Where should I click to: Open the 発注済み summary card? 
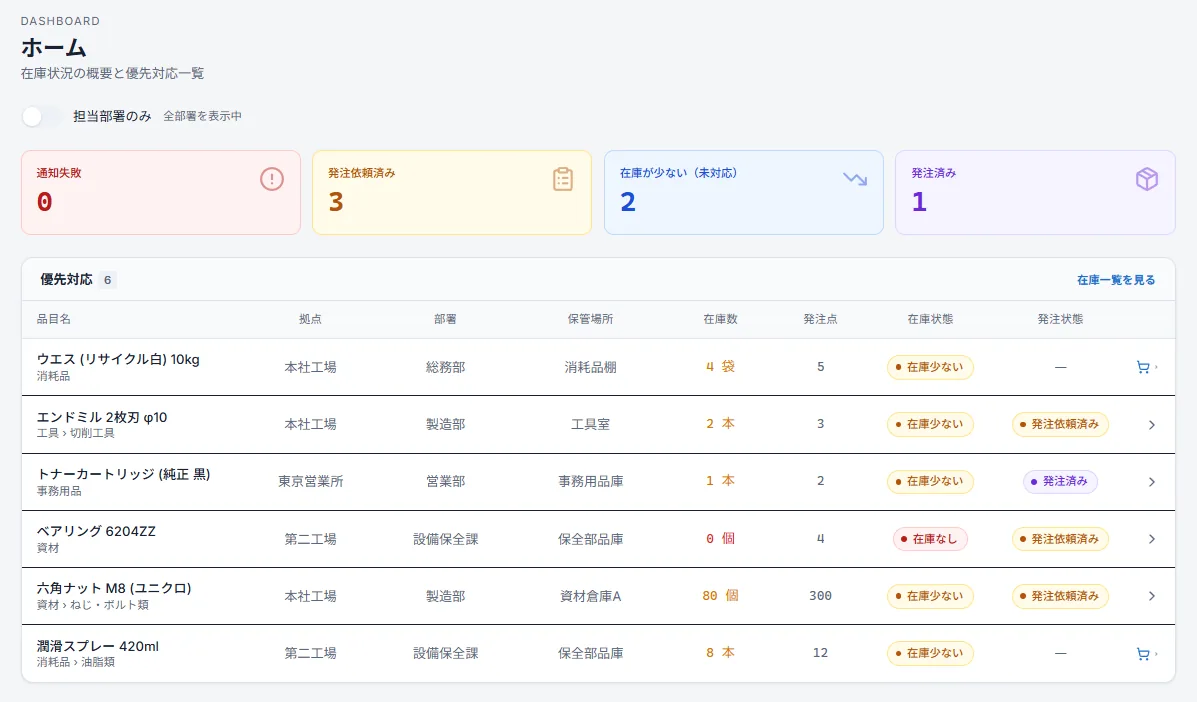[x=1035, y=192]
